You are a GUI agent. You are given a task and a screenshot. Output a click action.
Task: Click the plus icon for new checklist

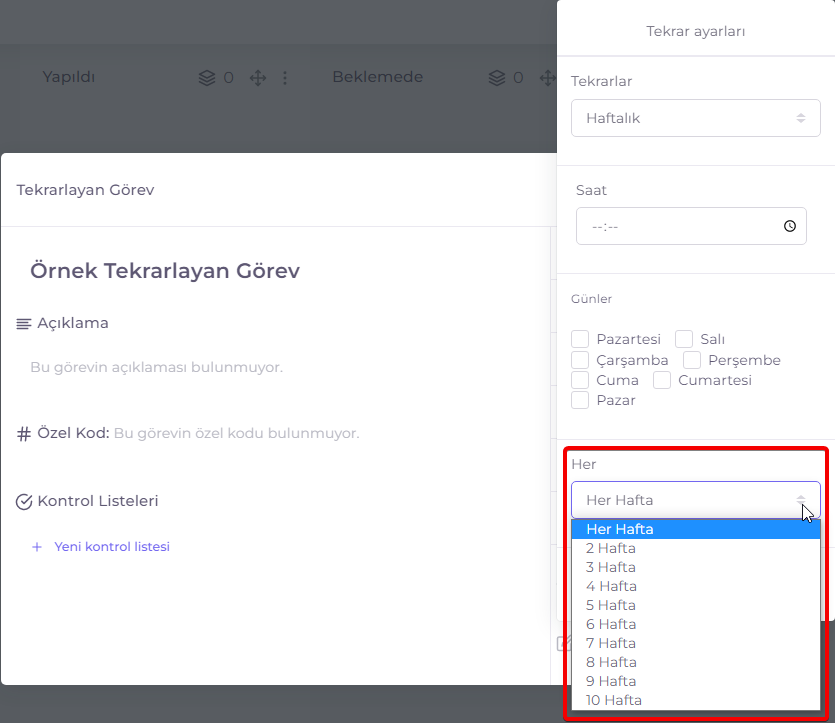pos(37,547)
